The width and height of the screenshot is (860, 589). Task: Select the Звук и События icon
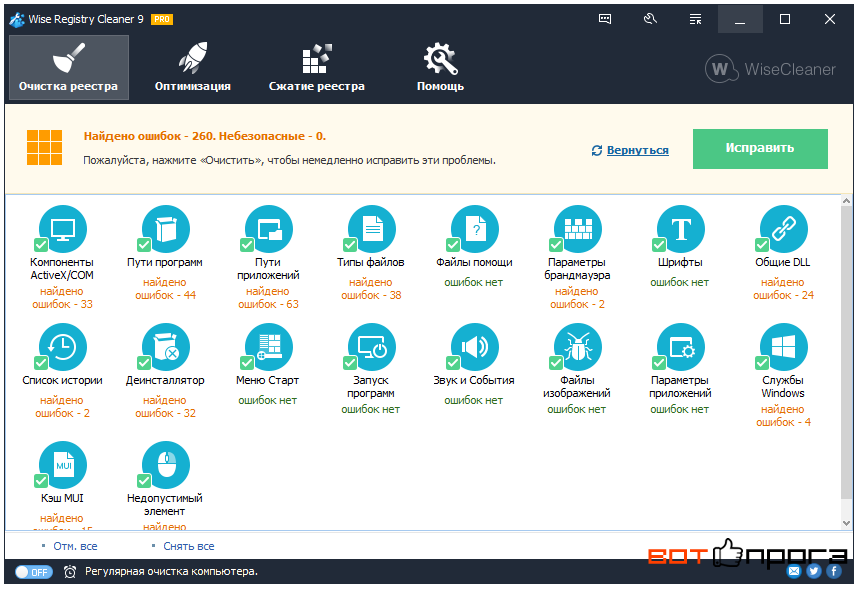pyautogui.click(x=475, y=347)
